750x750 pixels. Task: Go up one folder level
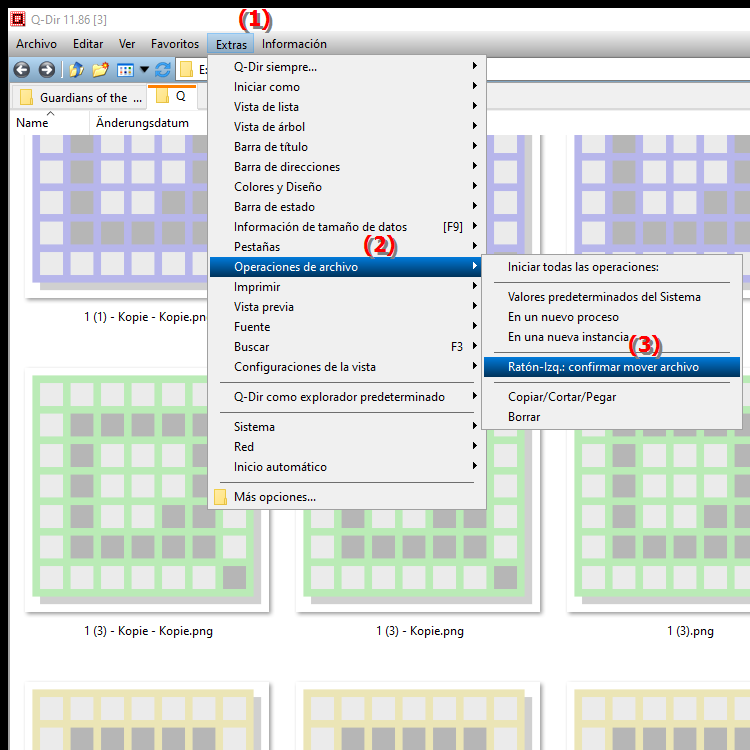[x=76, y=70]
